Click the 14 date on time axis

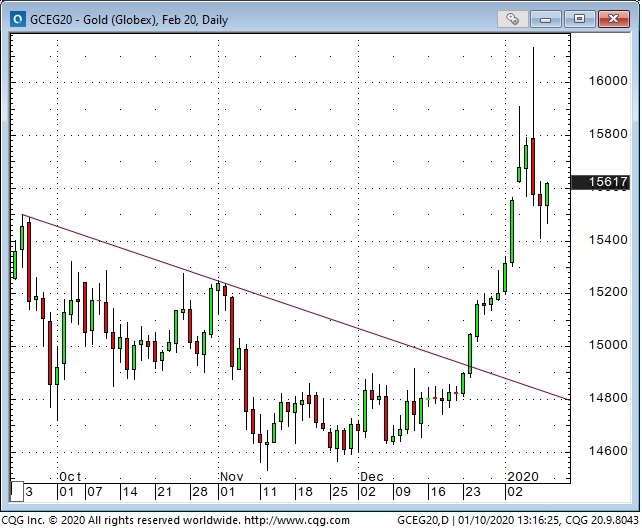[130, 492]
